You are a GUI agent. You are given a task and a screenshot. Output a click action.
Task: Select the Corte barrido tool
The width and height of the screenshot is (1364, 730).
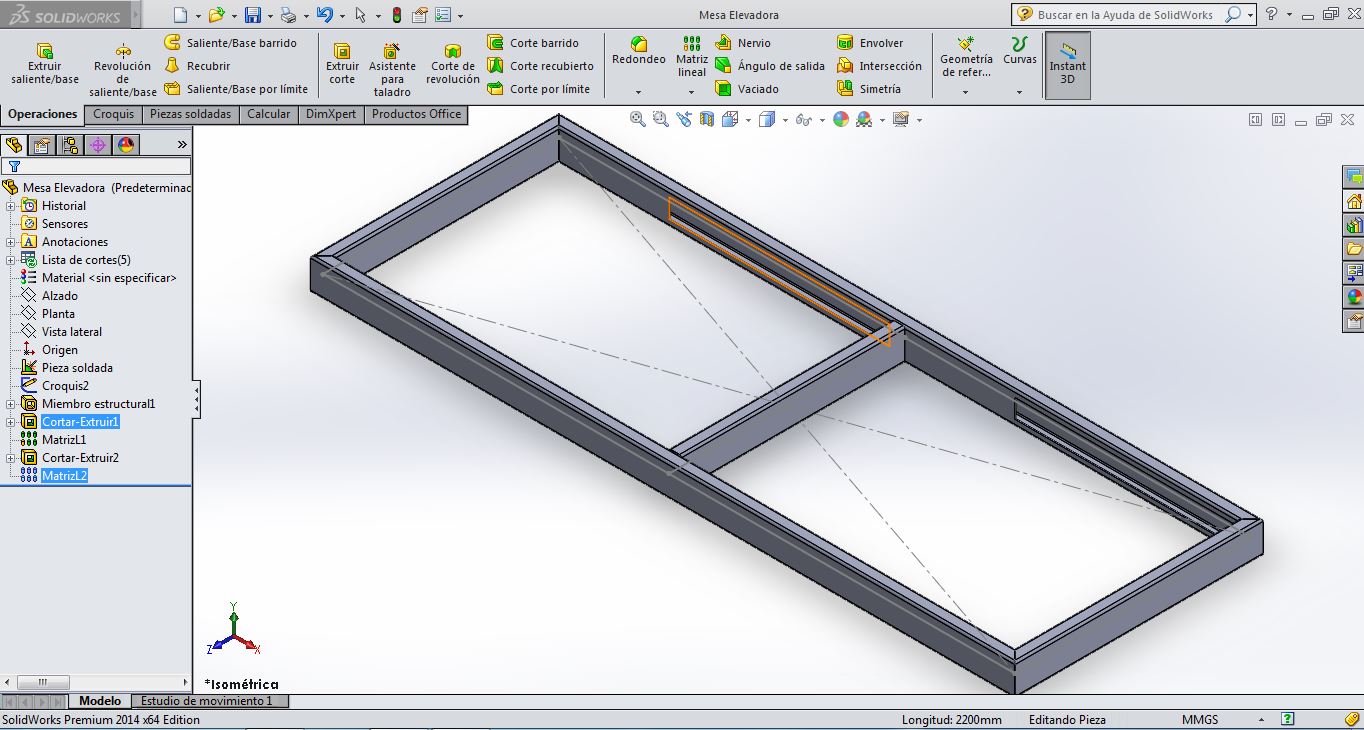point(533,43)
